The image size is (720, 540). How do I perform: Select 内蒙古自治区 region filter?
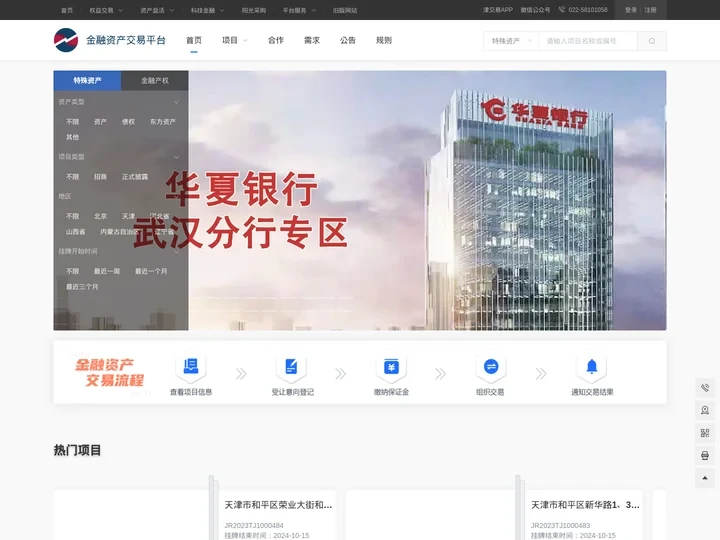(x=119, y=232)
